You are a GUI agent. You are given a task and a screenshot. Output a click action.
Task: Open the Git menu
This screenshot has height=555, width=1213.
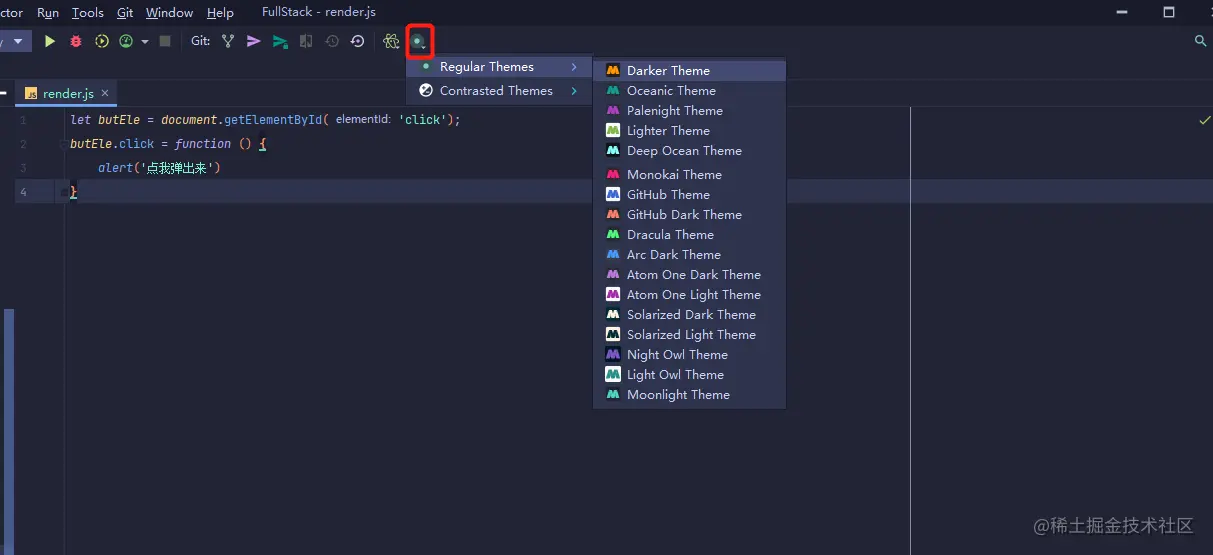(125, 12)
